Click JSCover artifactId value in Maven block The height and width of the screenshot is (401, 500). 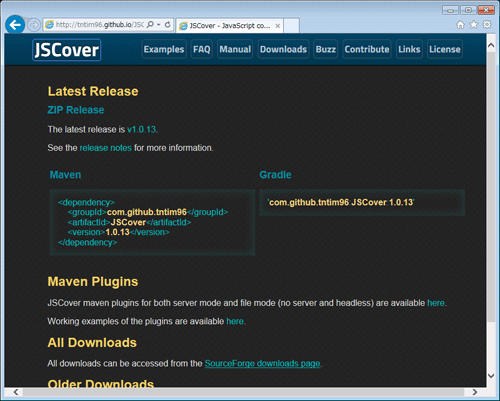(128, 222)
